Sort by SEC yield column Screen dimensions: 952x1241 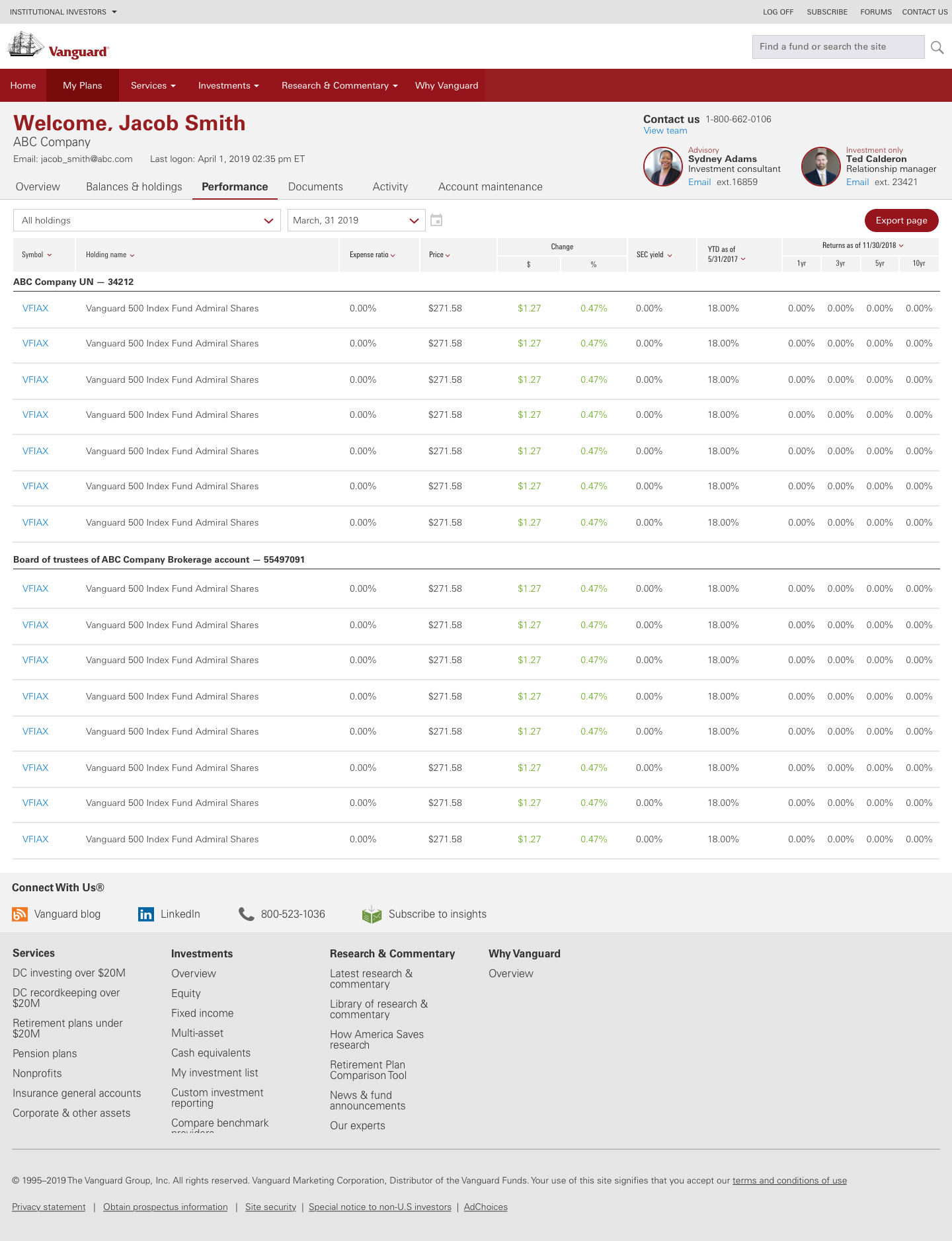pyautogui.click(x=654, y=255)
